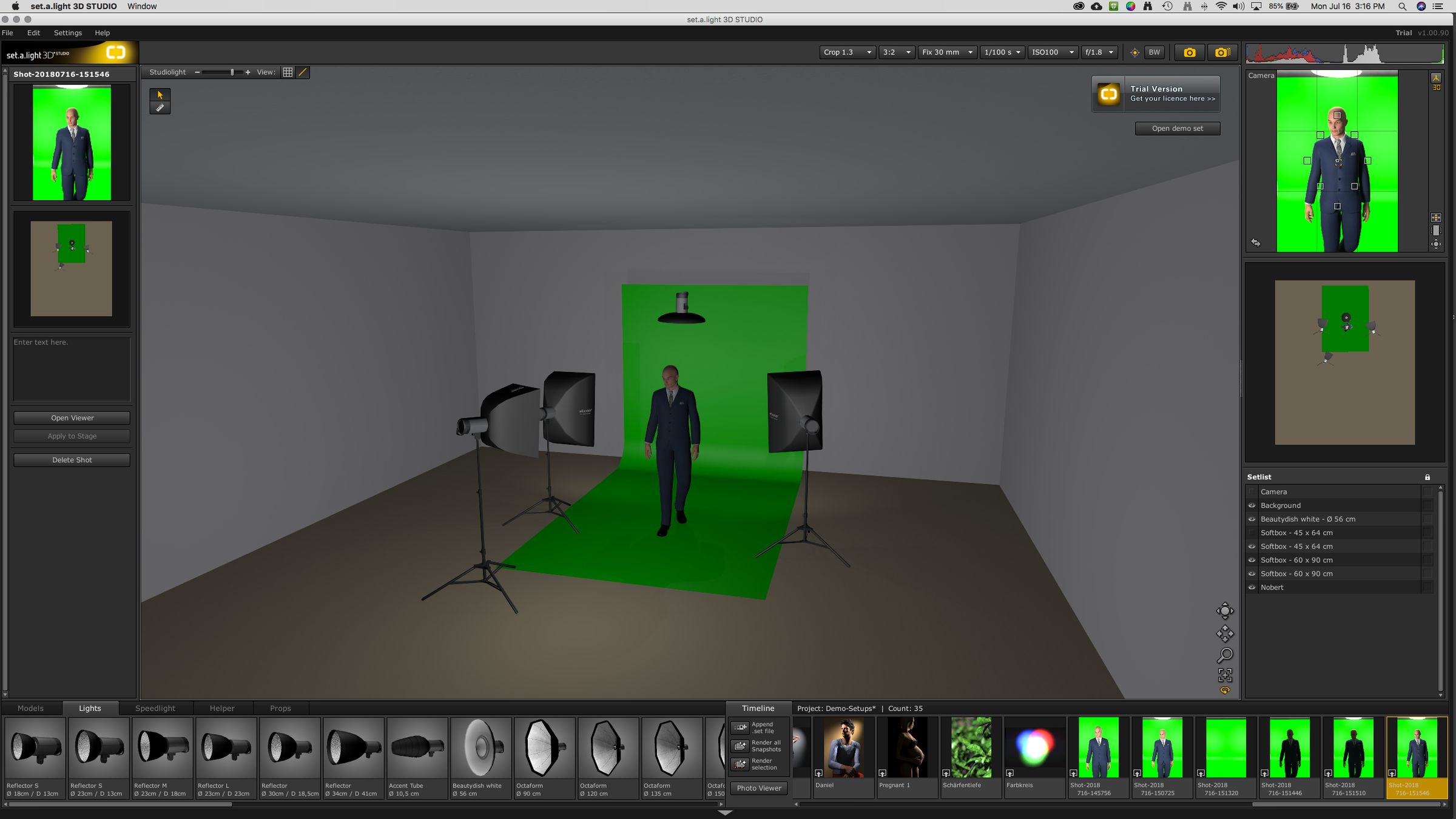Select the pan view arrows tool
The height and width of the screenshot is (819, 1456).
click(1225, 633)
